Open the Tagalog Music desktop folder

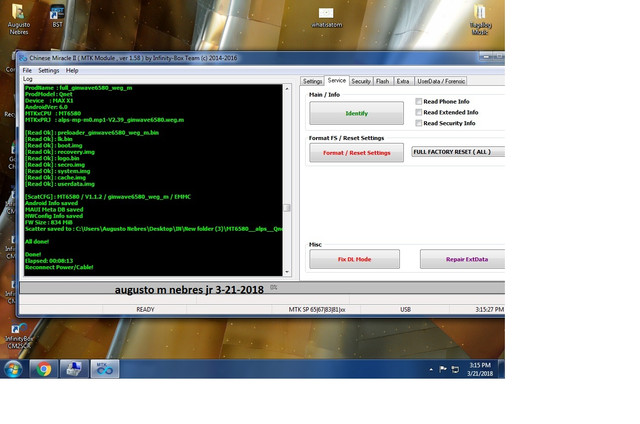pos(480,19)
